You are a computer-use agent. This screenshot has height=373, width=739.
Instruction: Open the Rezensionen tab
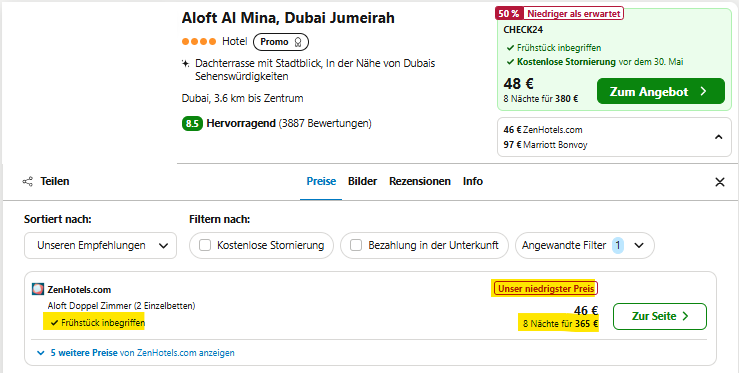[x=419, y=182]
